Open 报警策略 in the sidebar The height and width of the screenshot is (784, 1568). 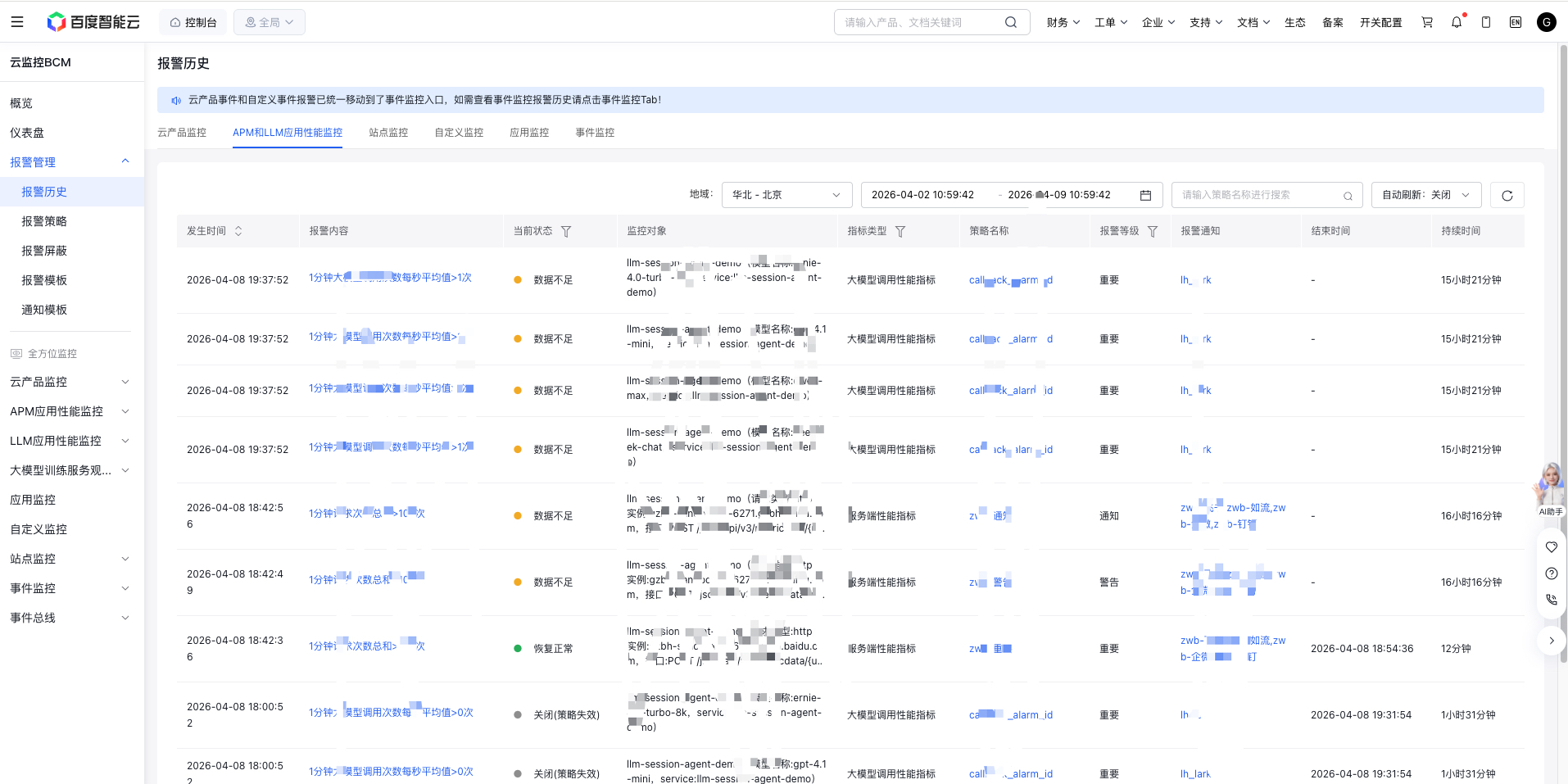coord(44,221)
